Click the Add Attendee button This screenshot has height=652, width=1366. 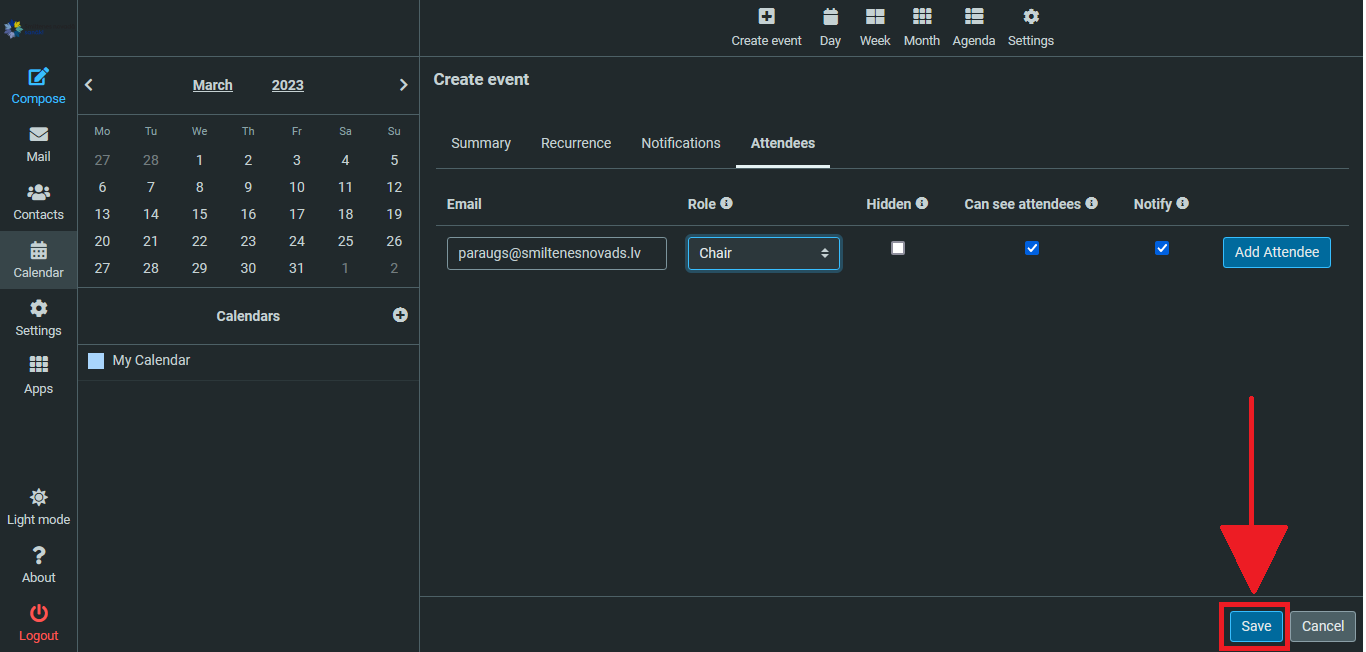(x=1276, y=252)
